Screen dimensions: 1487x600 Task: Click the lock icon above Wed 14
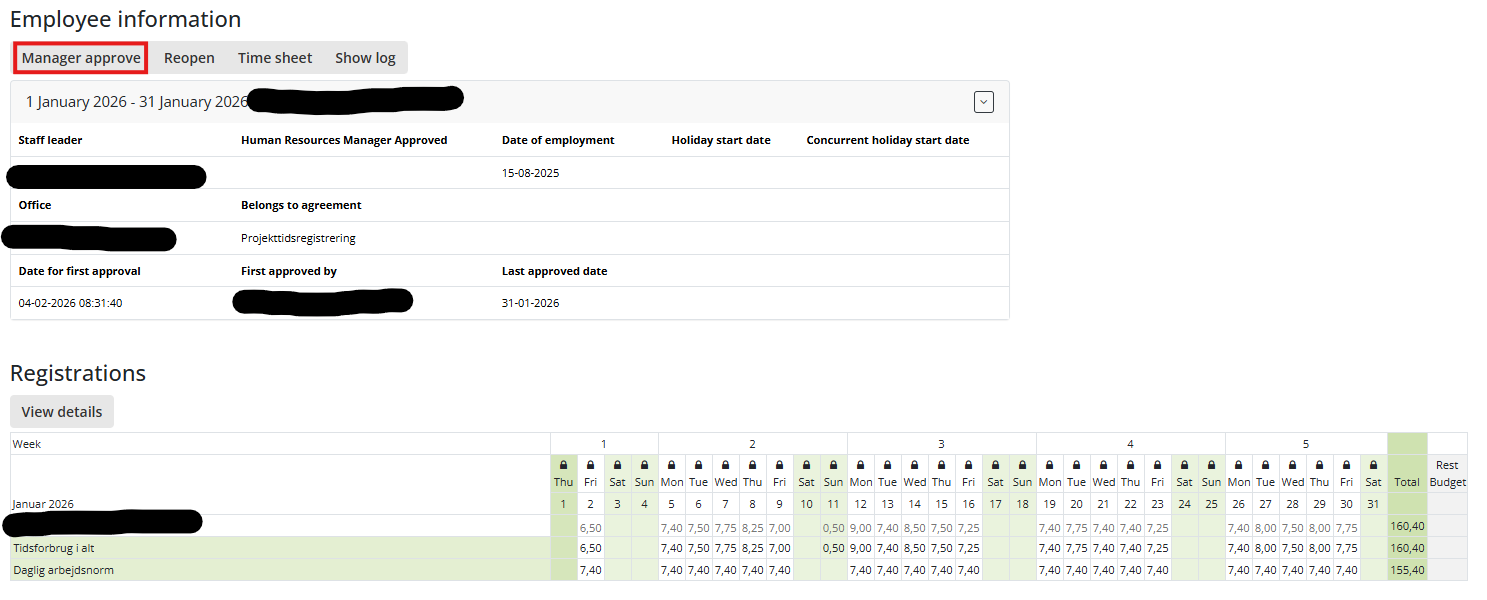coord(914,465)
